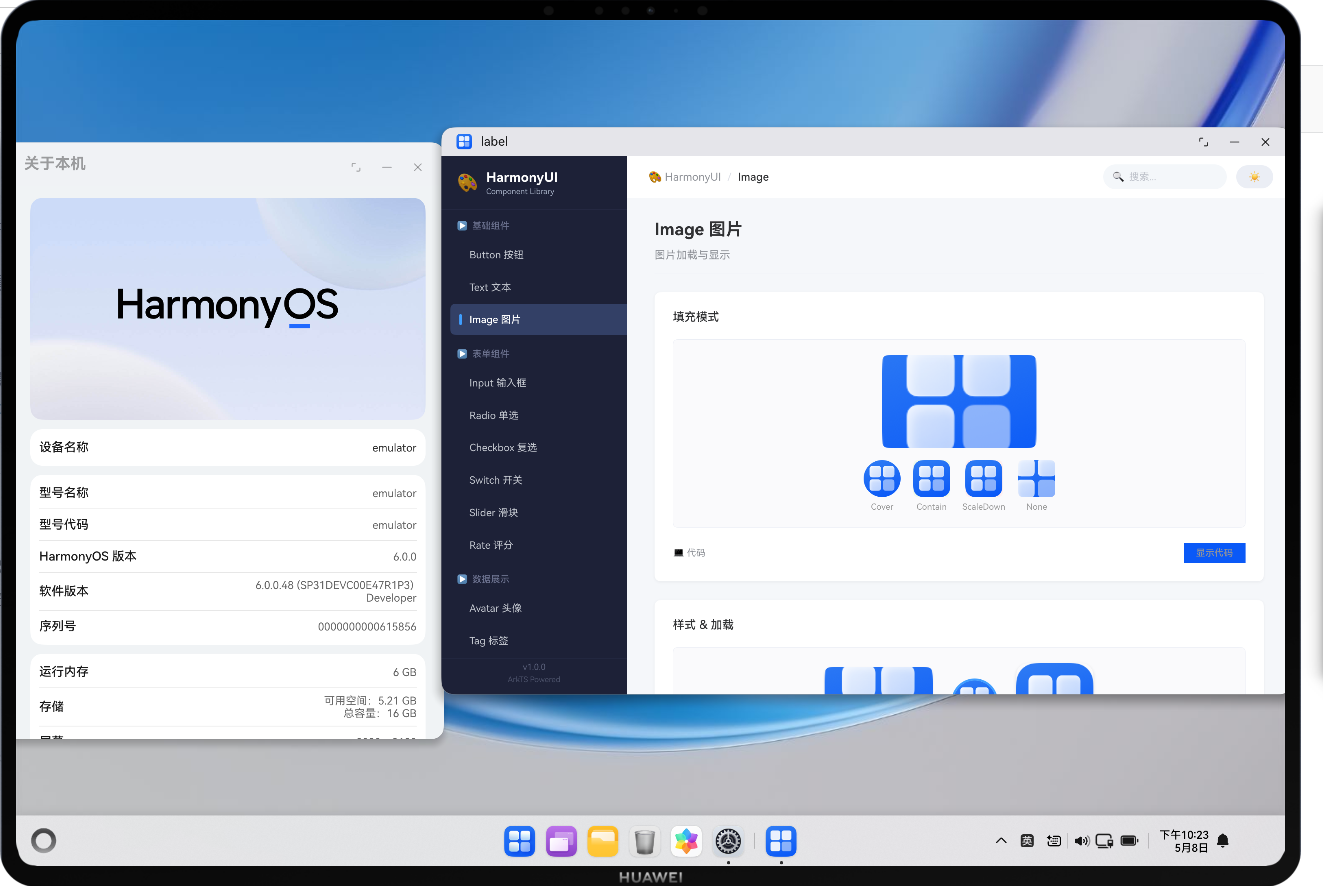
Task: Open the colorful Gallery app in the dock
Action: coord(686,842)
